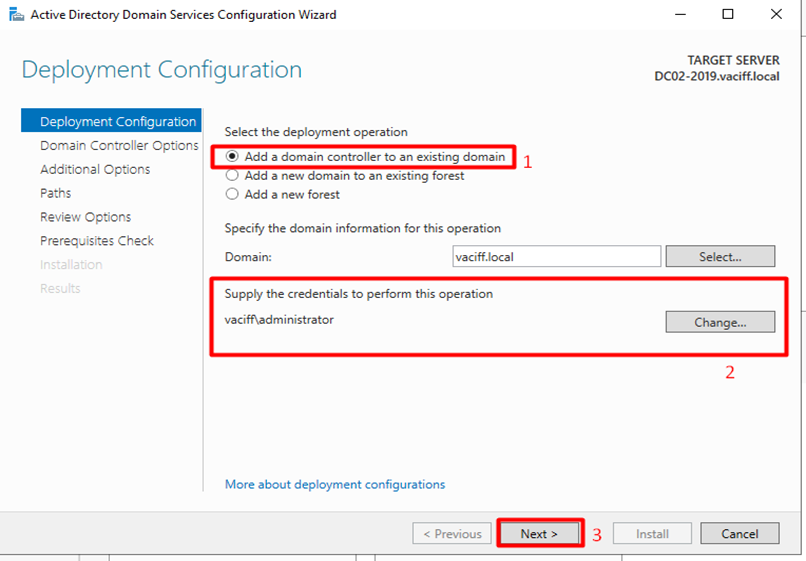Click the wizard app icon in title bar
Screen dimensions: 806x561
tap(15, 15)
